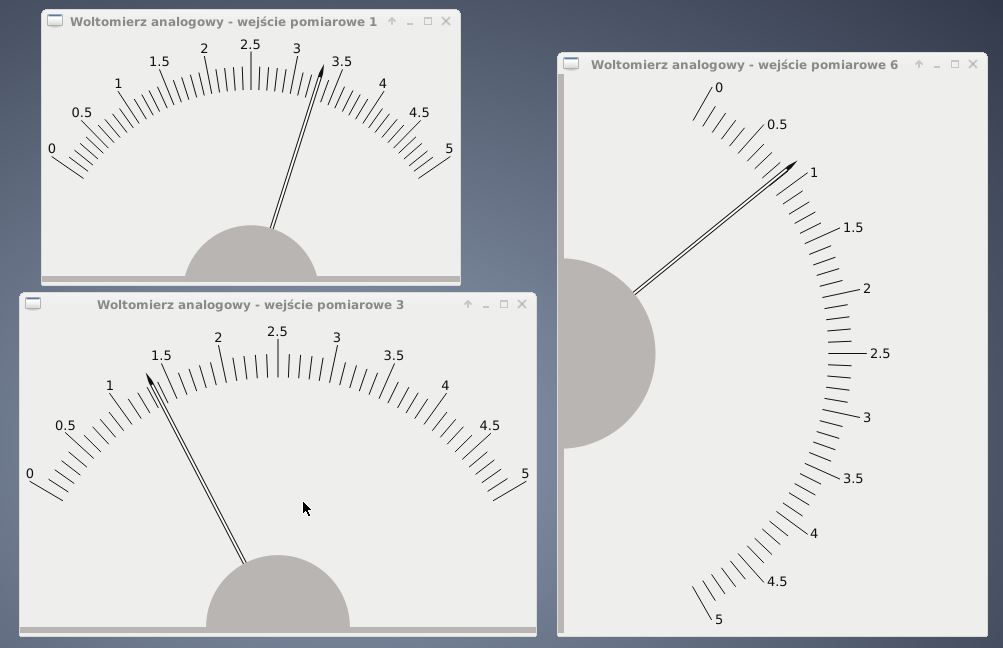Open window menu icon of voltmeter input 1

[x=55, y=21]
